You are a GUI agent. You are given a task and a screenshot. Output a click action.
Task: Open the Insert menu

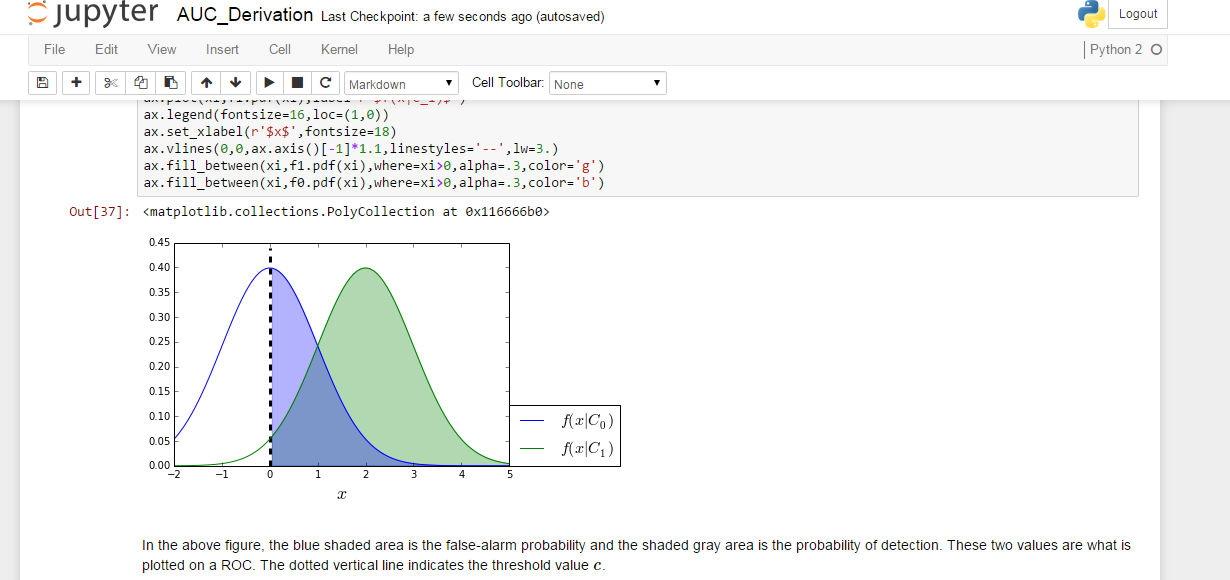point(222,49)
